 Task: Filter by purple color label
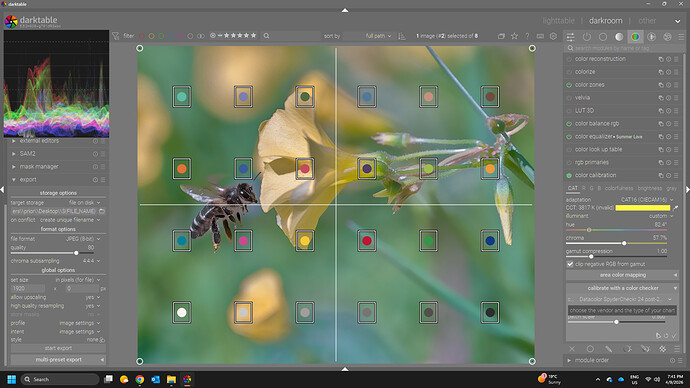coord(180,36)
